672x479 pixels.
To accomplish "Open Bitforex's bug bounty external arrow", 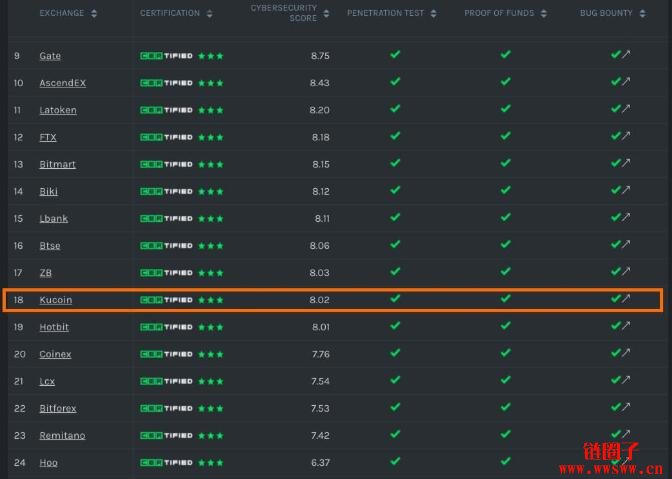I will (x=626, y=407).
